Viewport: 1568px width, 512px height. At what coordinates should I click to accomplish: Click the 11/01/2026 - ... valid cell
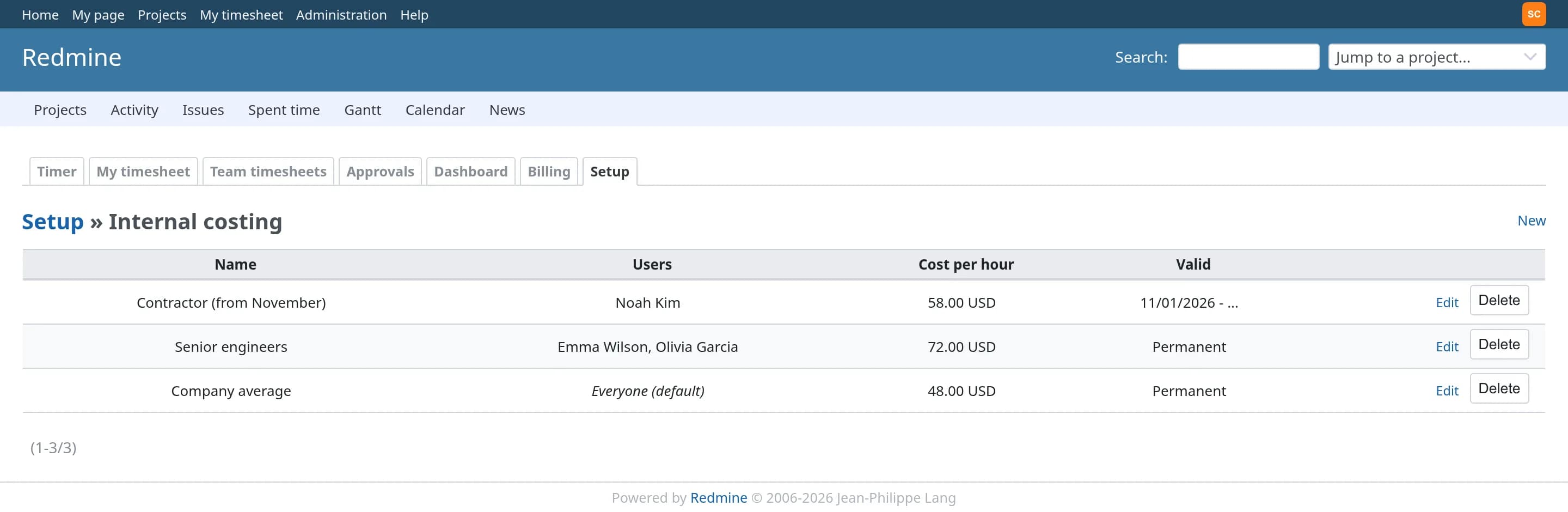(1189, 303)
